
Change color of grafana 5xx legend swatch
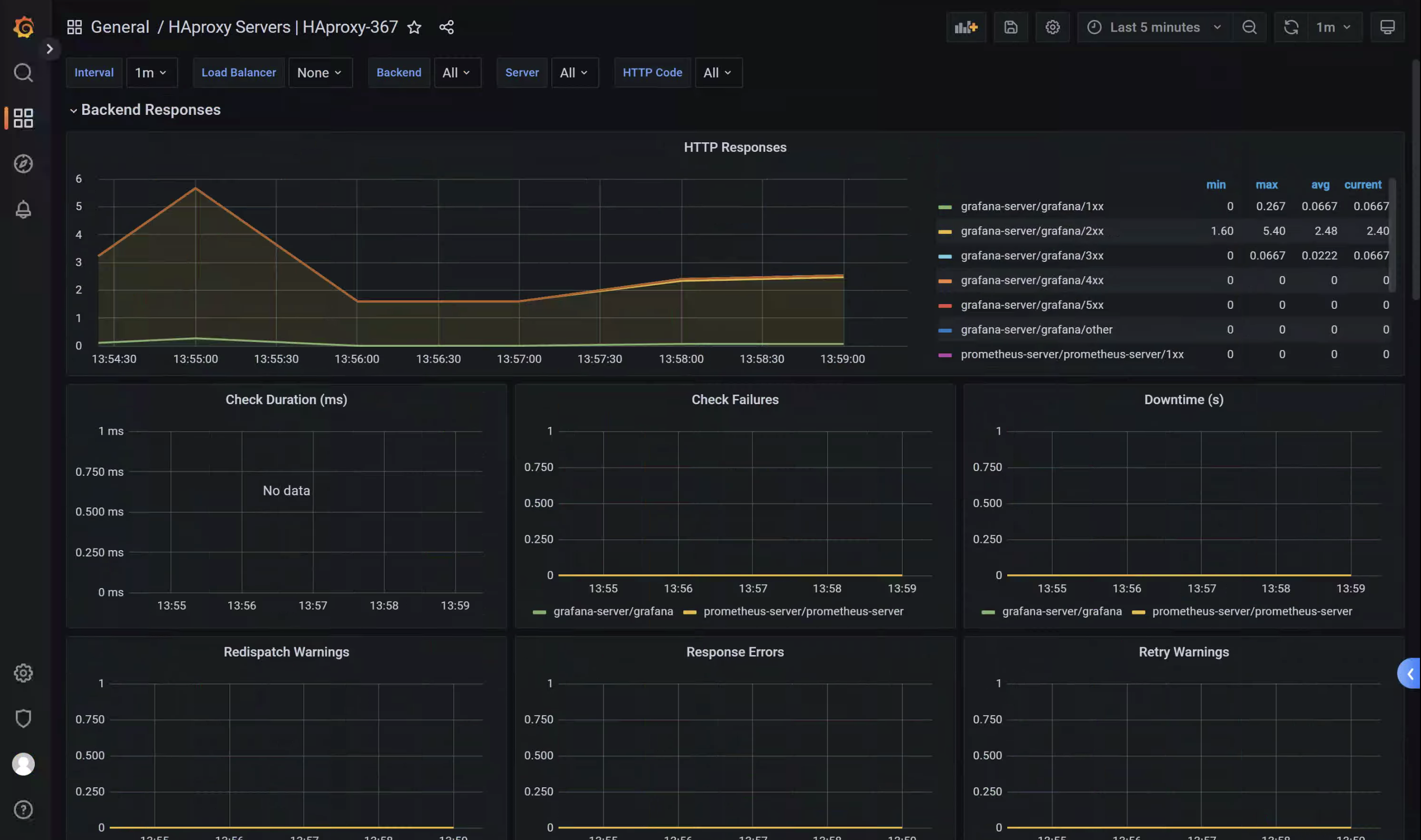945,306
